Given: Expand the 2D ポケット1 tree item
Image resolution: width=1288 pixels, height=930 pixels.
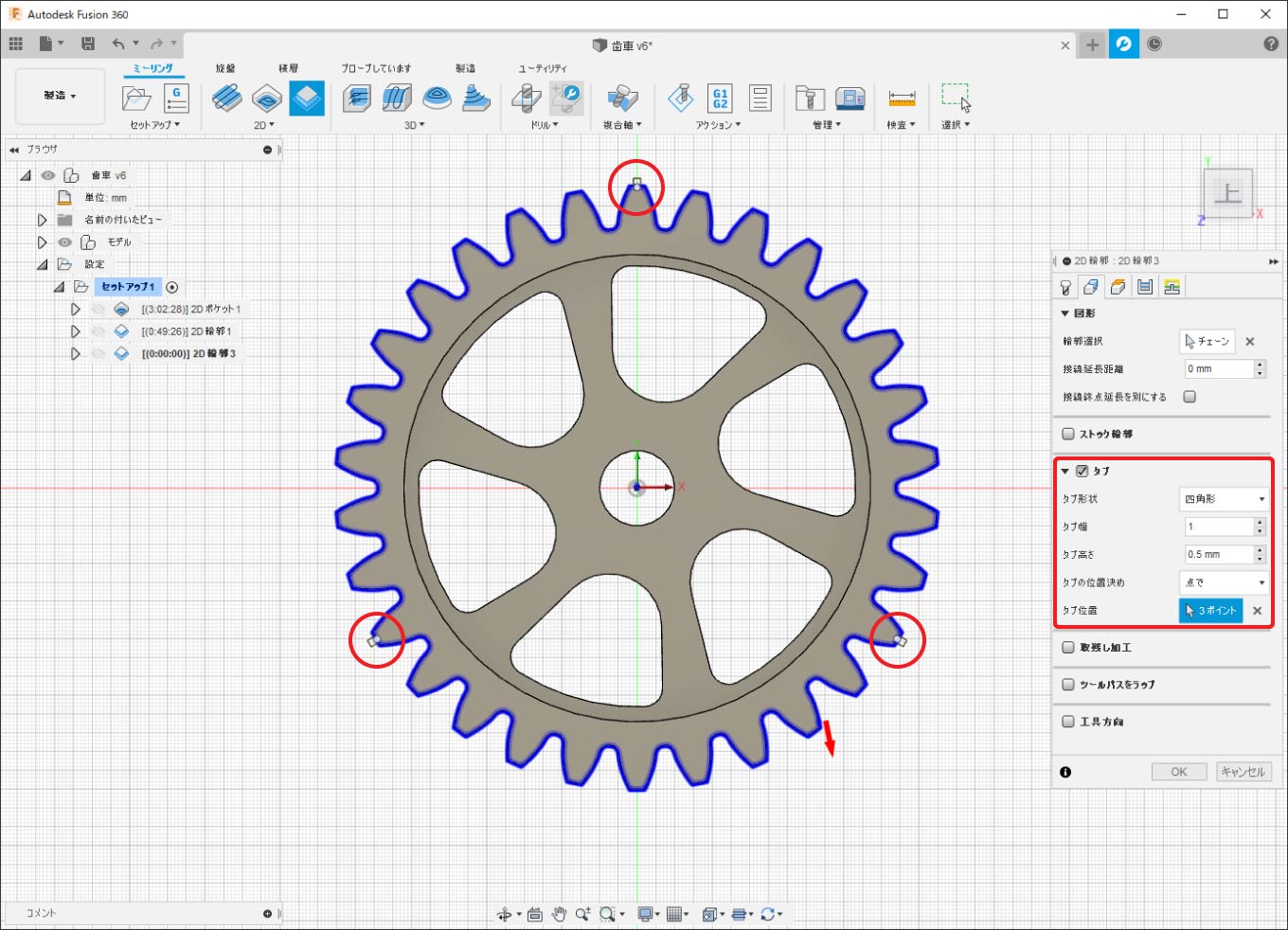Looking at the screenshot, I should [x=75, y=310].
